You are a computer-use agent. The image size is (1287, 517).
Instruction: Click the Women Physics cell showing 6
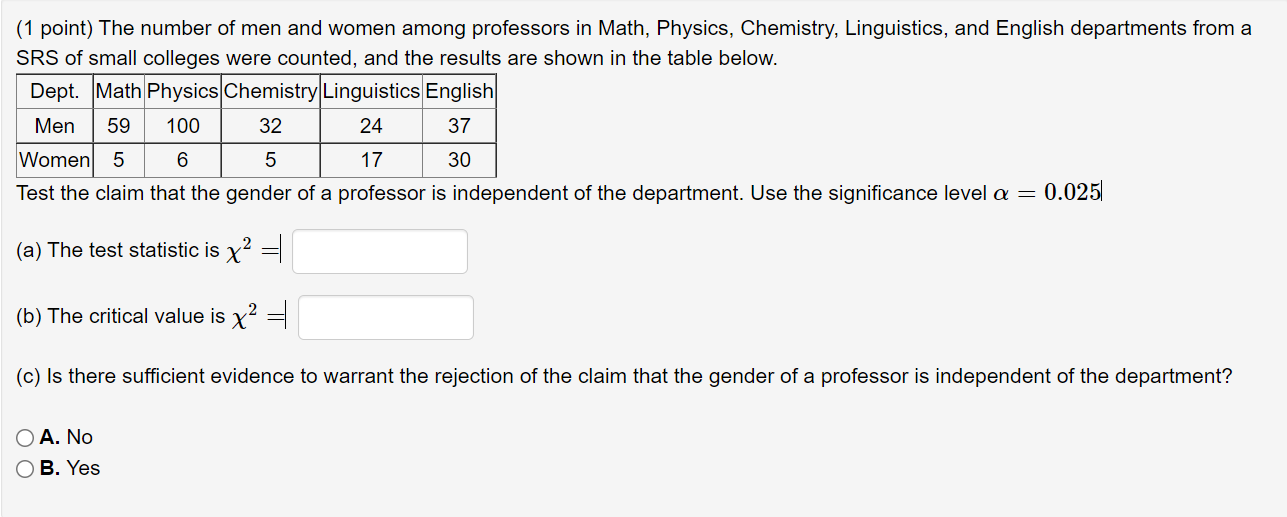(x=183, y=160)
